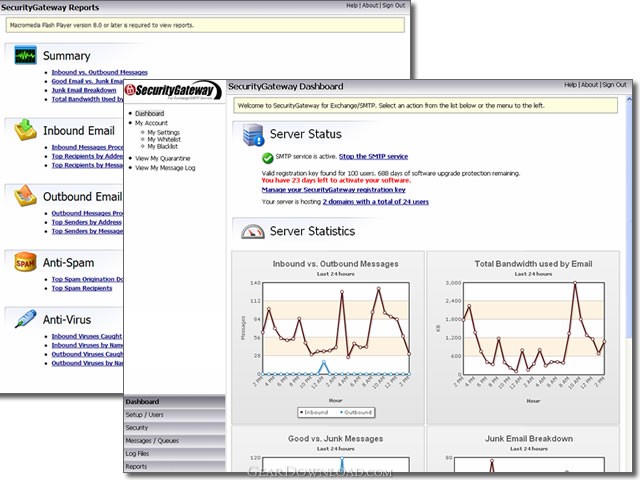640x480 pixels.
Task: Click Sign Out in Dashboard header
Action: click(x=614, y=85)
